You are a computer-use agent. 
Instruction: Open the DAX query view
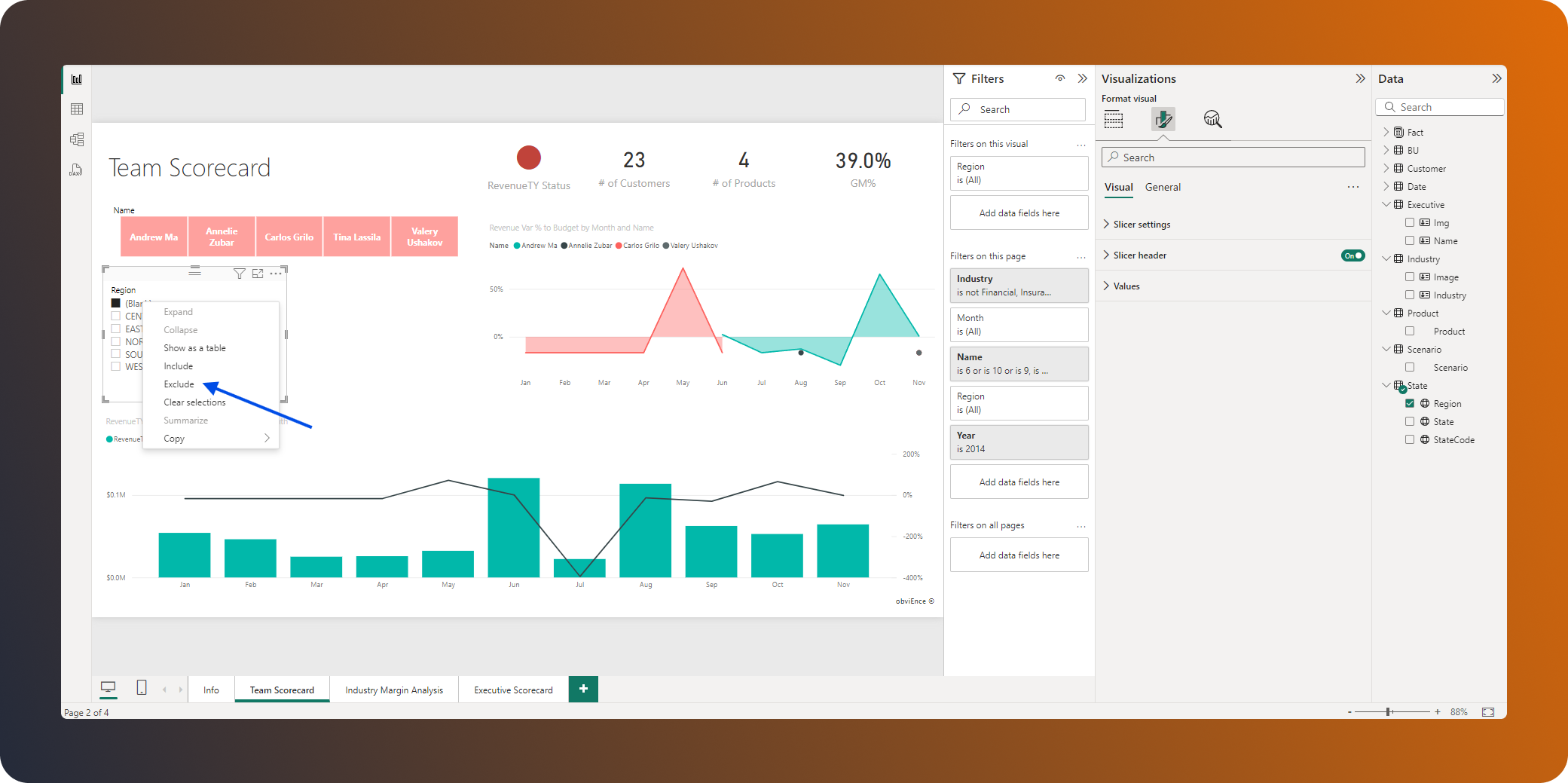point(76,170)
